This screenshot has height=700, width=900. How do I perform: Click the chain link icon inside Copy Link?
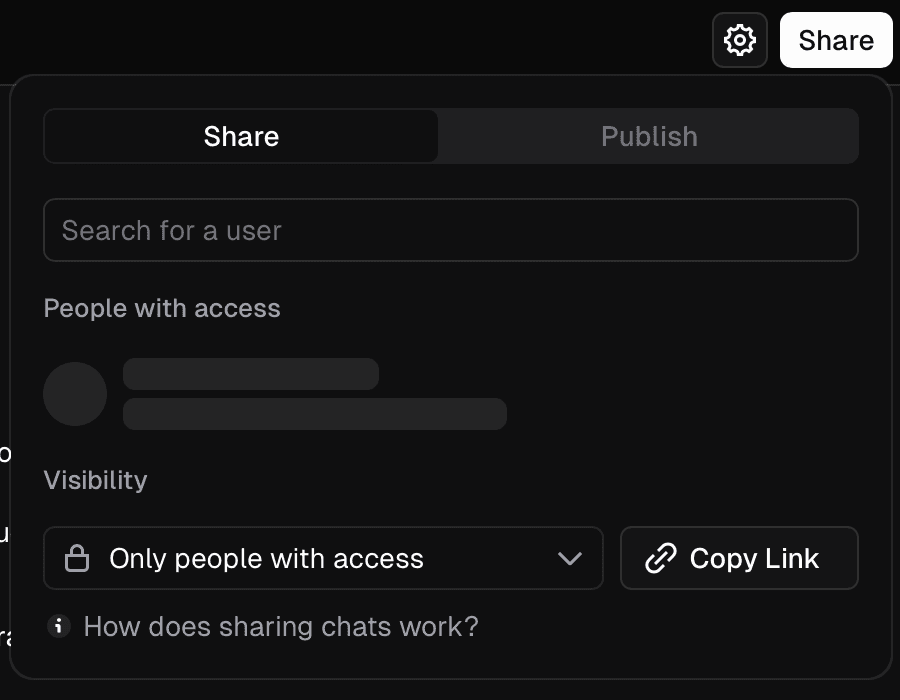[x=658, y=558]
